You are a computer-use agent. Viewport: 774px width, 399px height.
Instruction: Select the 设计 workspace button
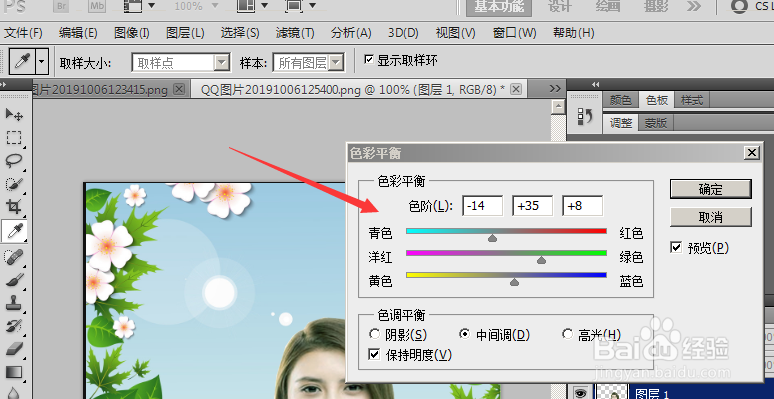(559, 6)
